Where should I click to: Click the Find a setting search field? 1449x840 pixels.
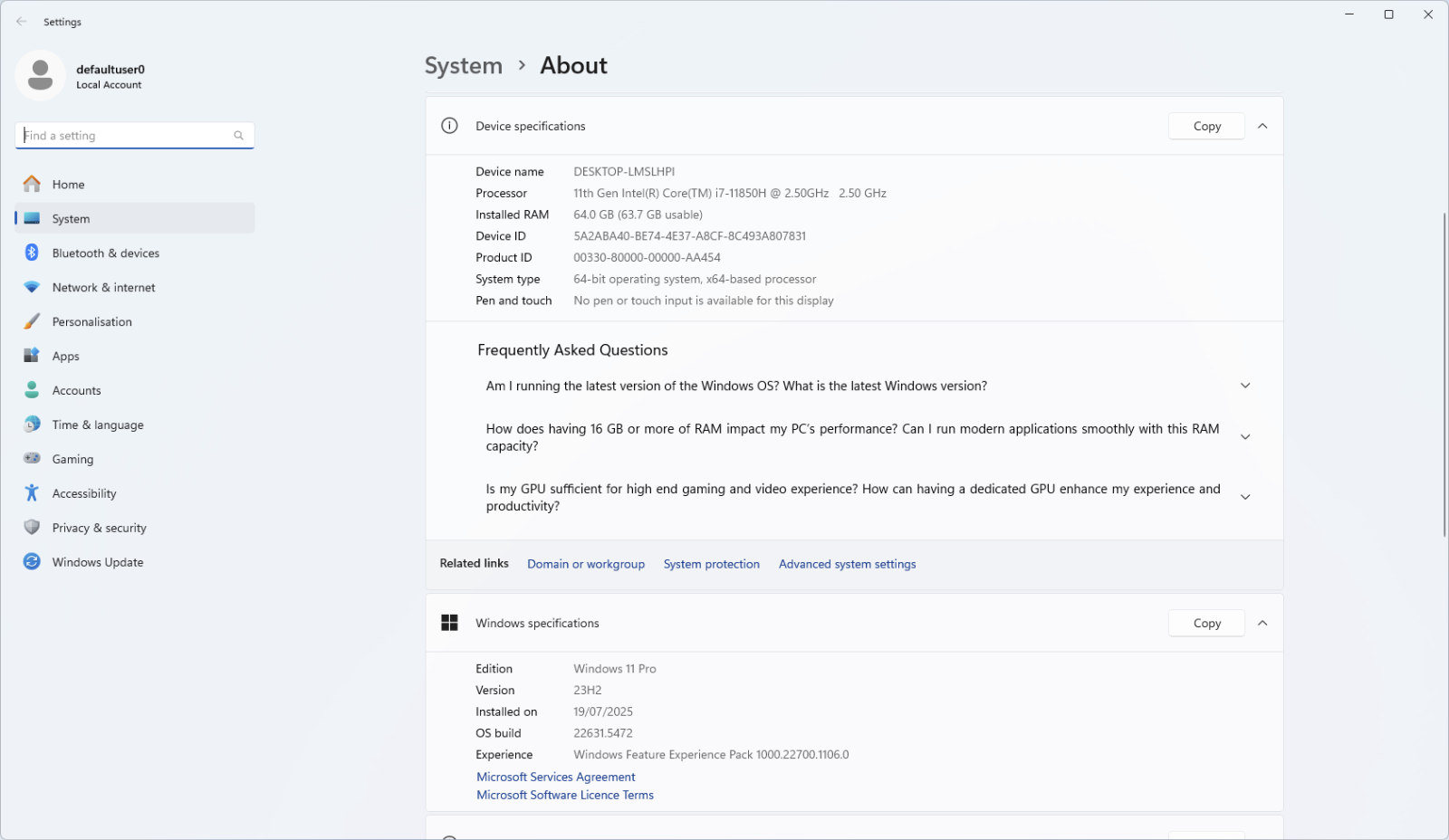[x=135, y=136]
